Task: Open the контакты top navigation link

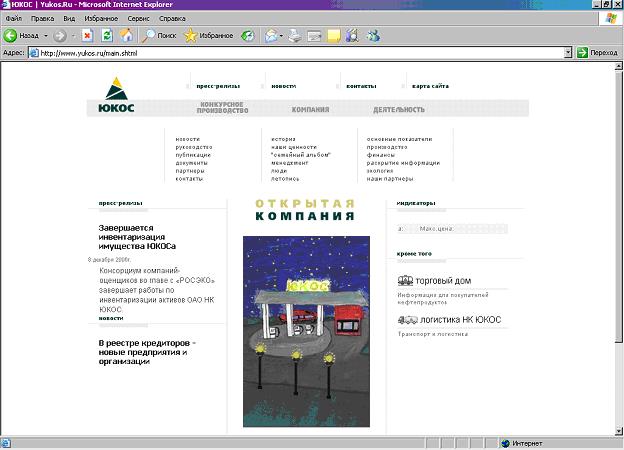Action: (361, 86)
